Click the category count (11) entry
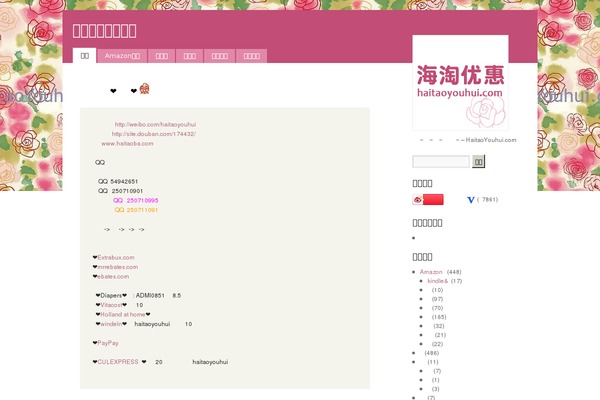This screenshot has width=600, height=400. (433, 362)
